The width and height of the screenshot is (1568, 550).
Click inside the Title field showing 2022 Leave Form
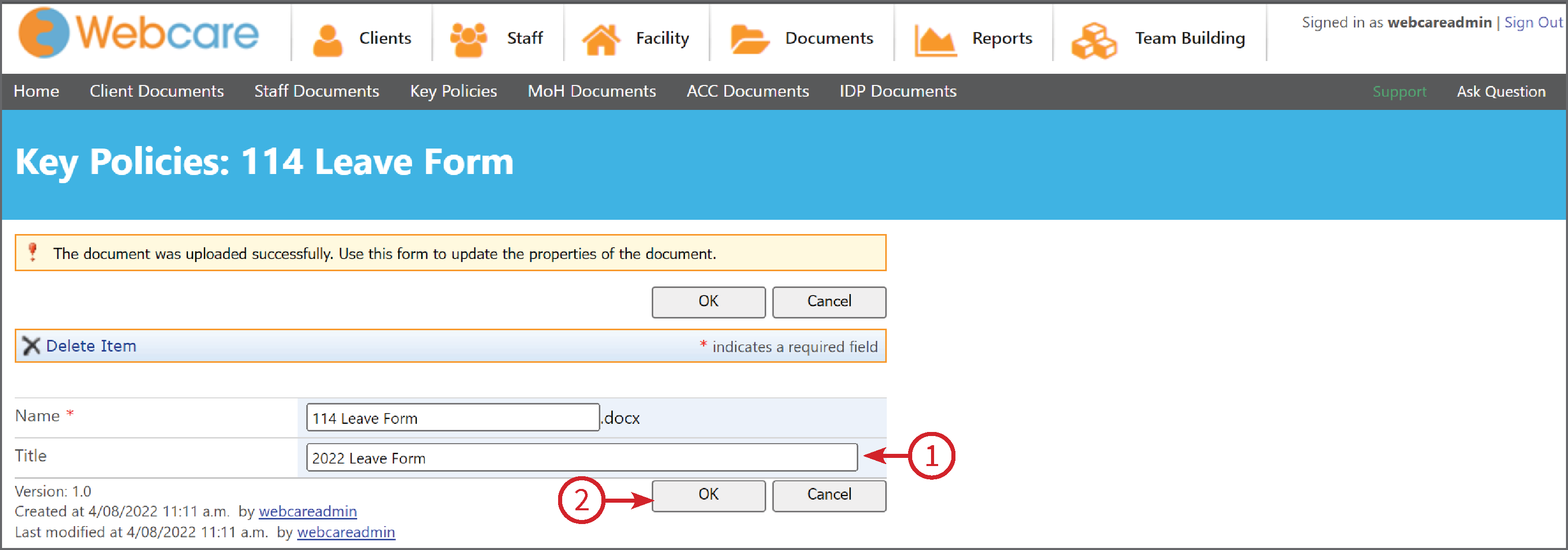coord(582,457)
